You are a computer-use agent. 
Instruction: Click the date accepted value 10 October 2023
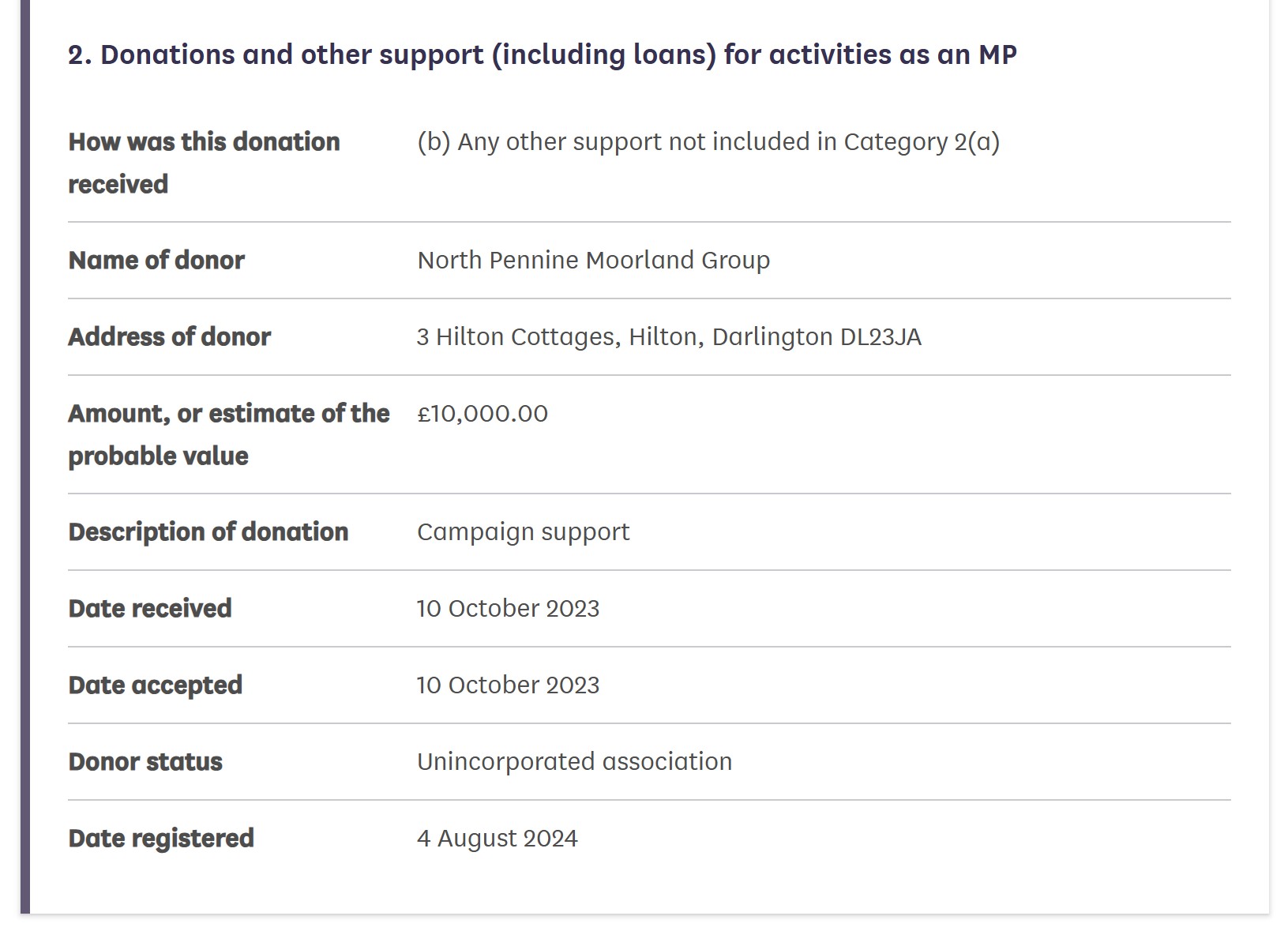pyautogui.click(x=508, y=685)
